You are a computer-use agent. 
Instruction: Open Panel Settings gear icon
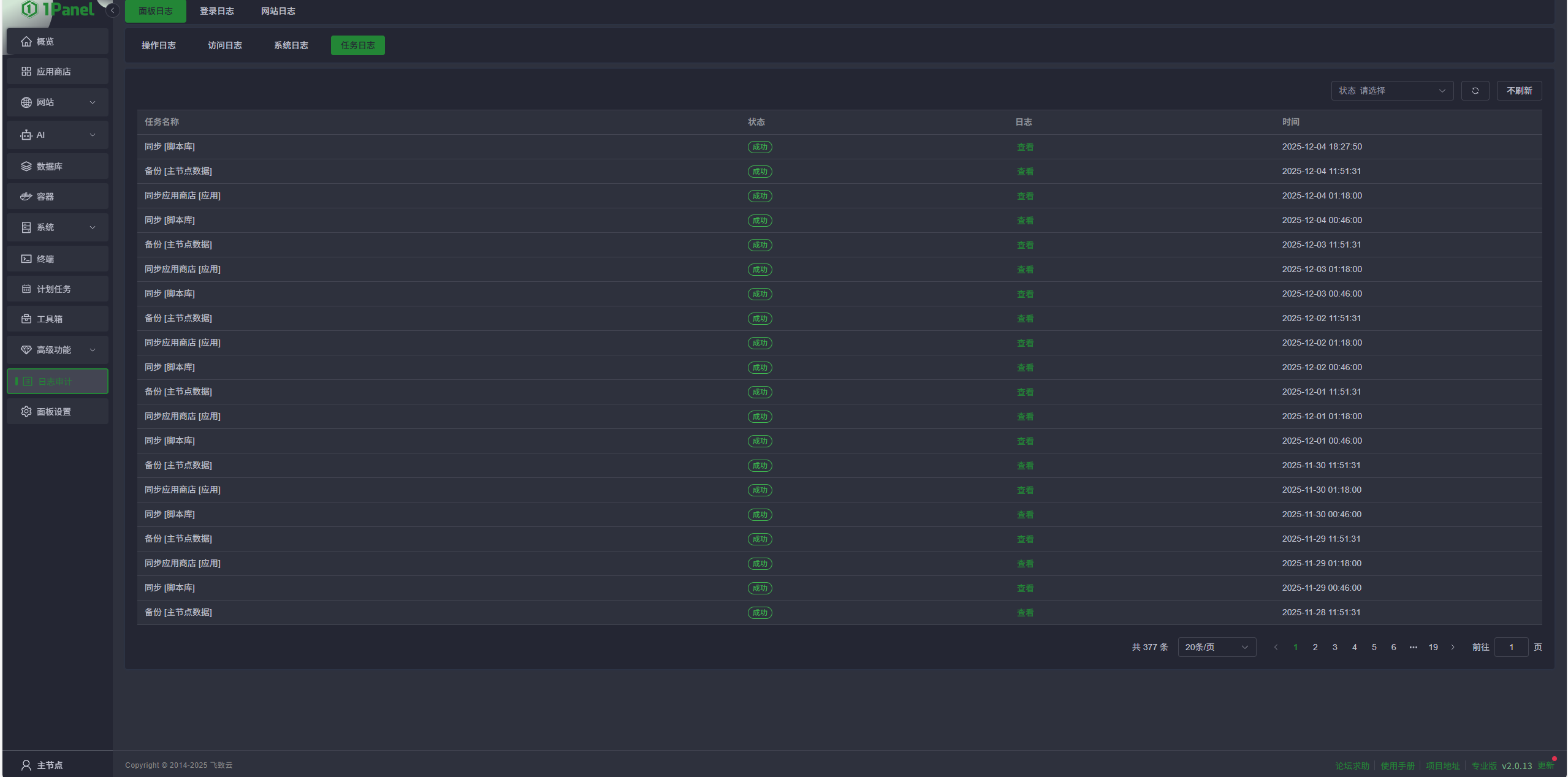pos(26,412)
